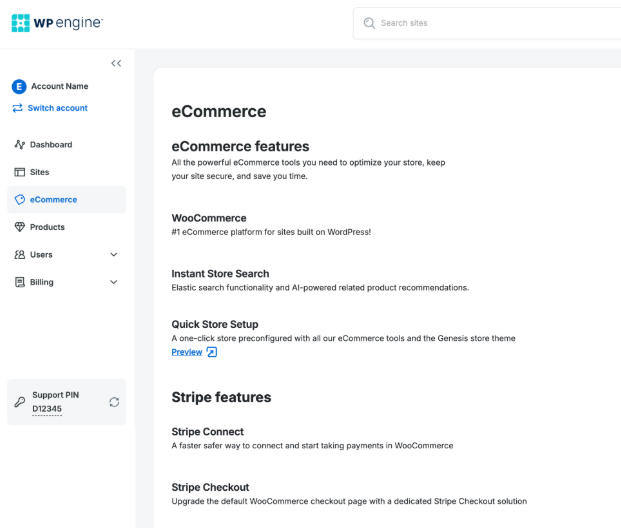Select eCommerce sidebar item
Image resolution: width=621 pixels, height=528 pixels.
tap(67, 199)
